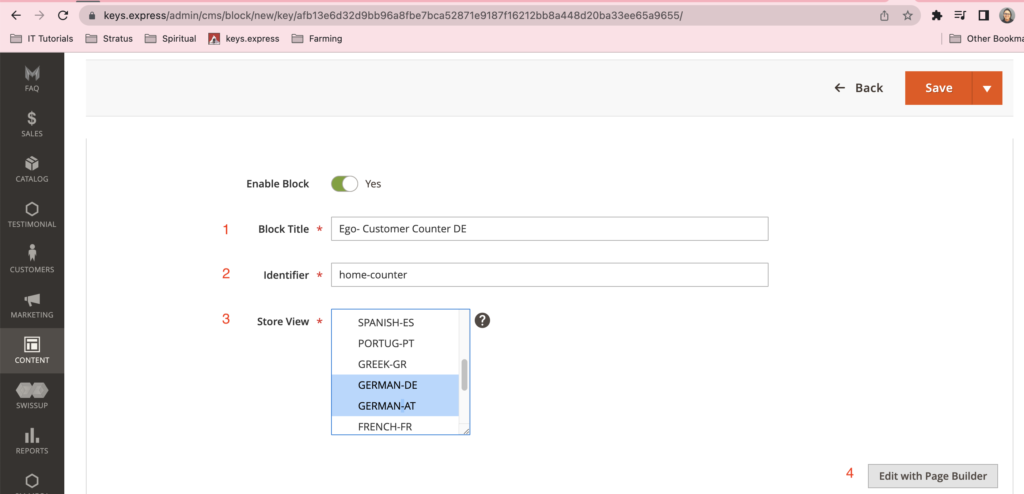Toggle the Enable Block switch

tap(344, 184)
